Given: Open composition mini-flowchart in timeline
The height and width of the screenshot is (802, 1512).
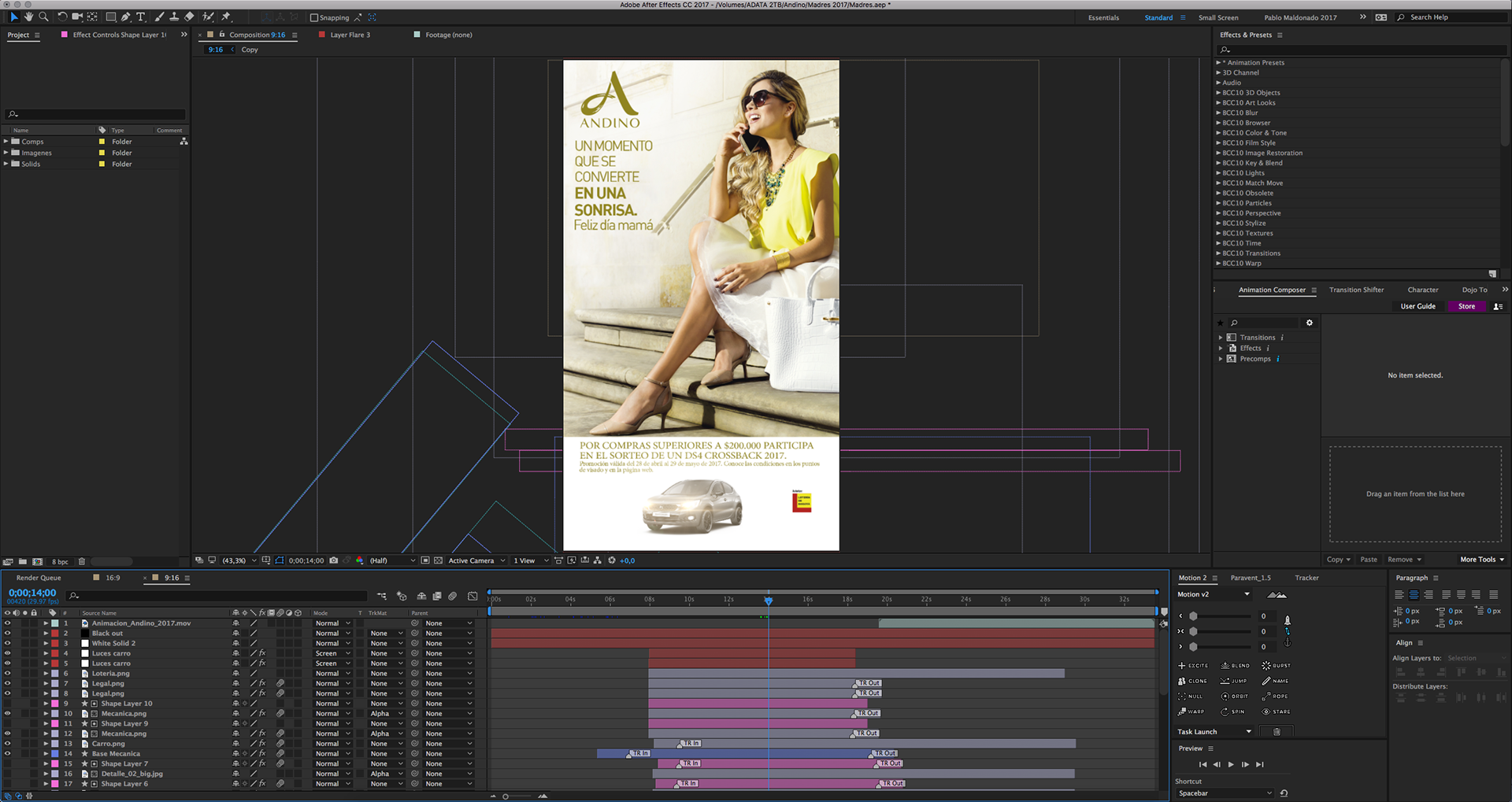Looking at the screenshot, I should 382,597.
